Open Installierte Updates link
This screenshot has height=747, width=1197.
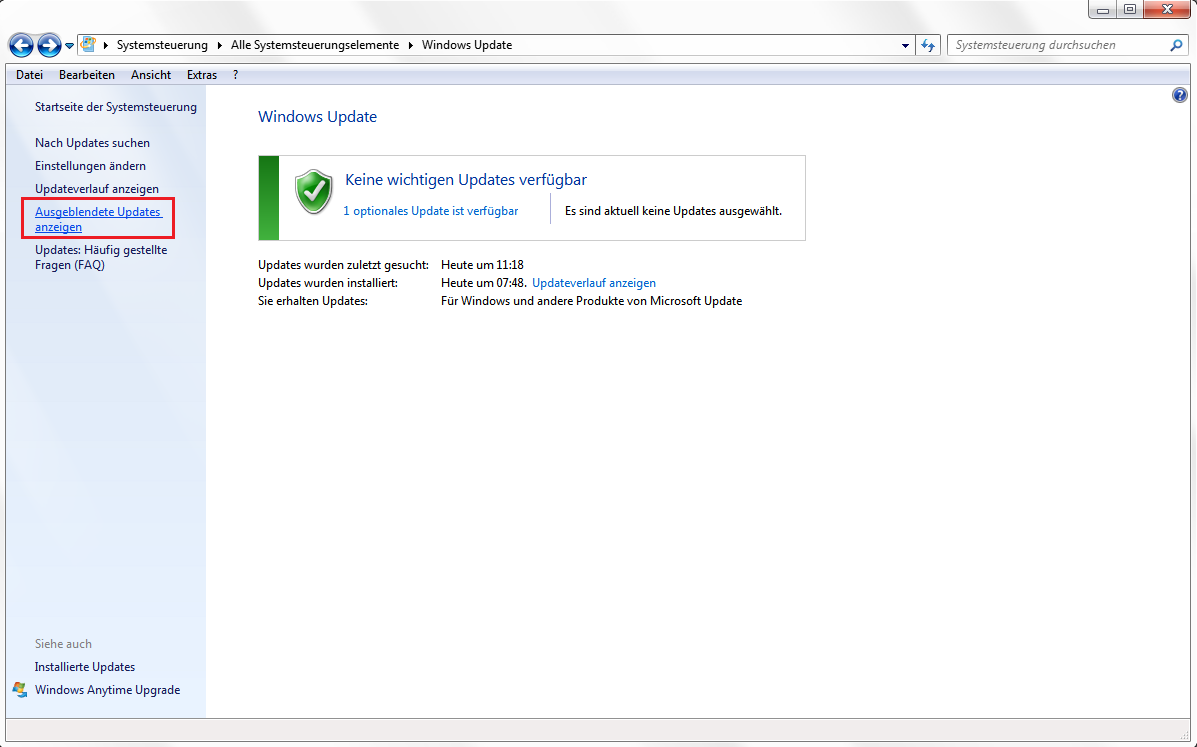click(x=85, y=667)
